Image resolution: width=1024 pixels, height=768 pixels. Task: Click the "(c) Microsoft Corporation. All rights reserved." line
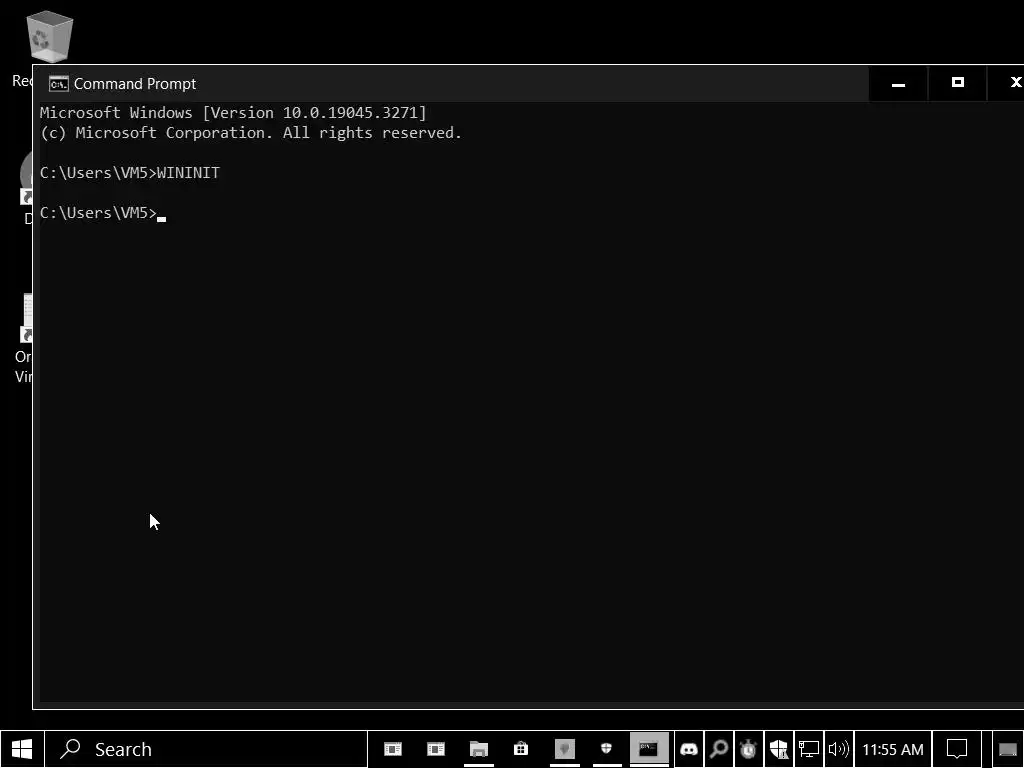click(x=251, y=133)
